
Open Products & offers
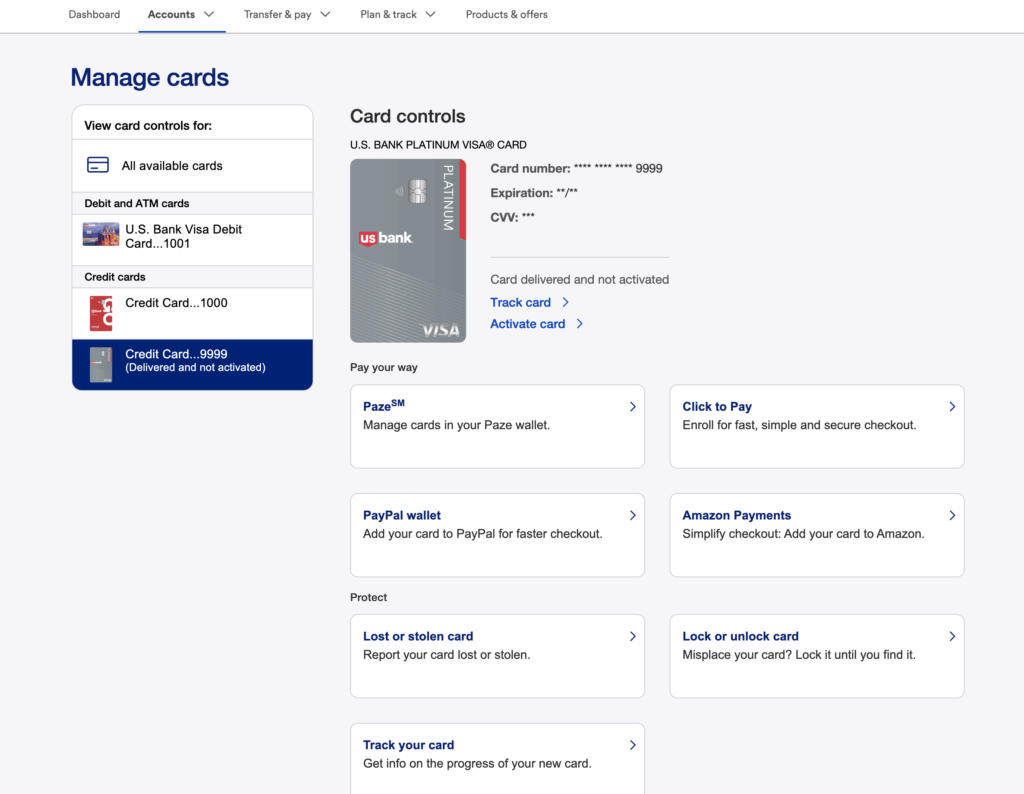point(507,14)
